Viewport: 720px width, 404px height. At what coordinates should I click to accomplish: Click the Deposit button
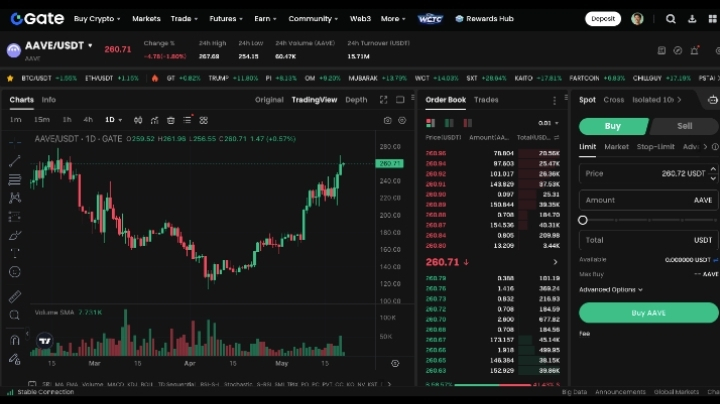[x=602, y=19]
